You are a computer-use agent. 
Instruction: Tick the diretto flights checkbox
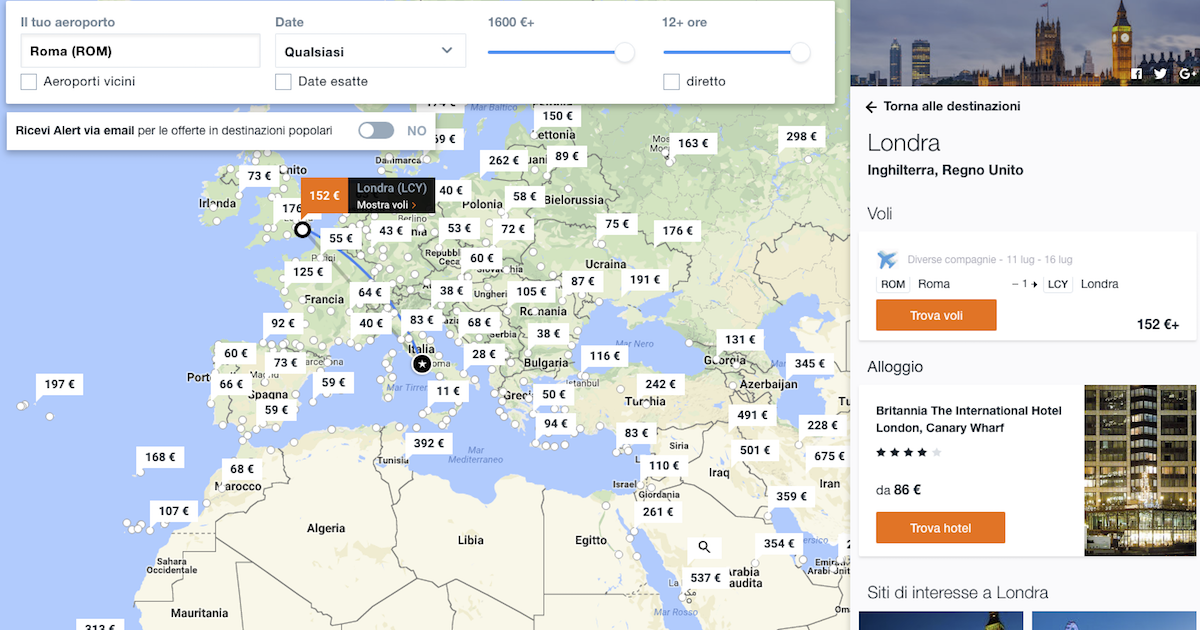point(671,81)
